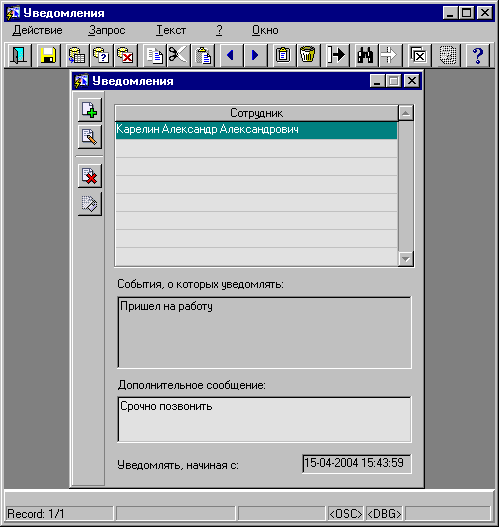The height and width of the screenshot is (527, 499).
Task: Minimize the inner Уведомления window
Action: (x=377, y=81)
